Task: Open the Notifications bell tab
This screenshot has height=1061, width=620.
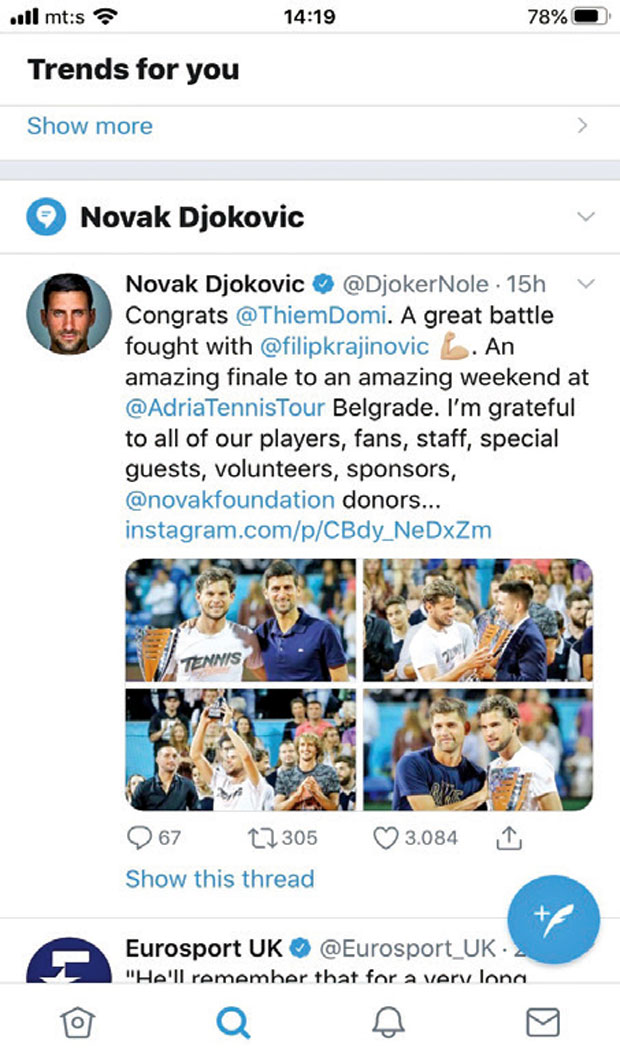Action: [388, 1021]
